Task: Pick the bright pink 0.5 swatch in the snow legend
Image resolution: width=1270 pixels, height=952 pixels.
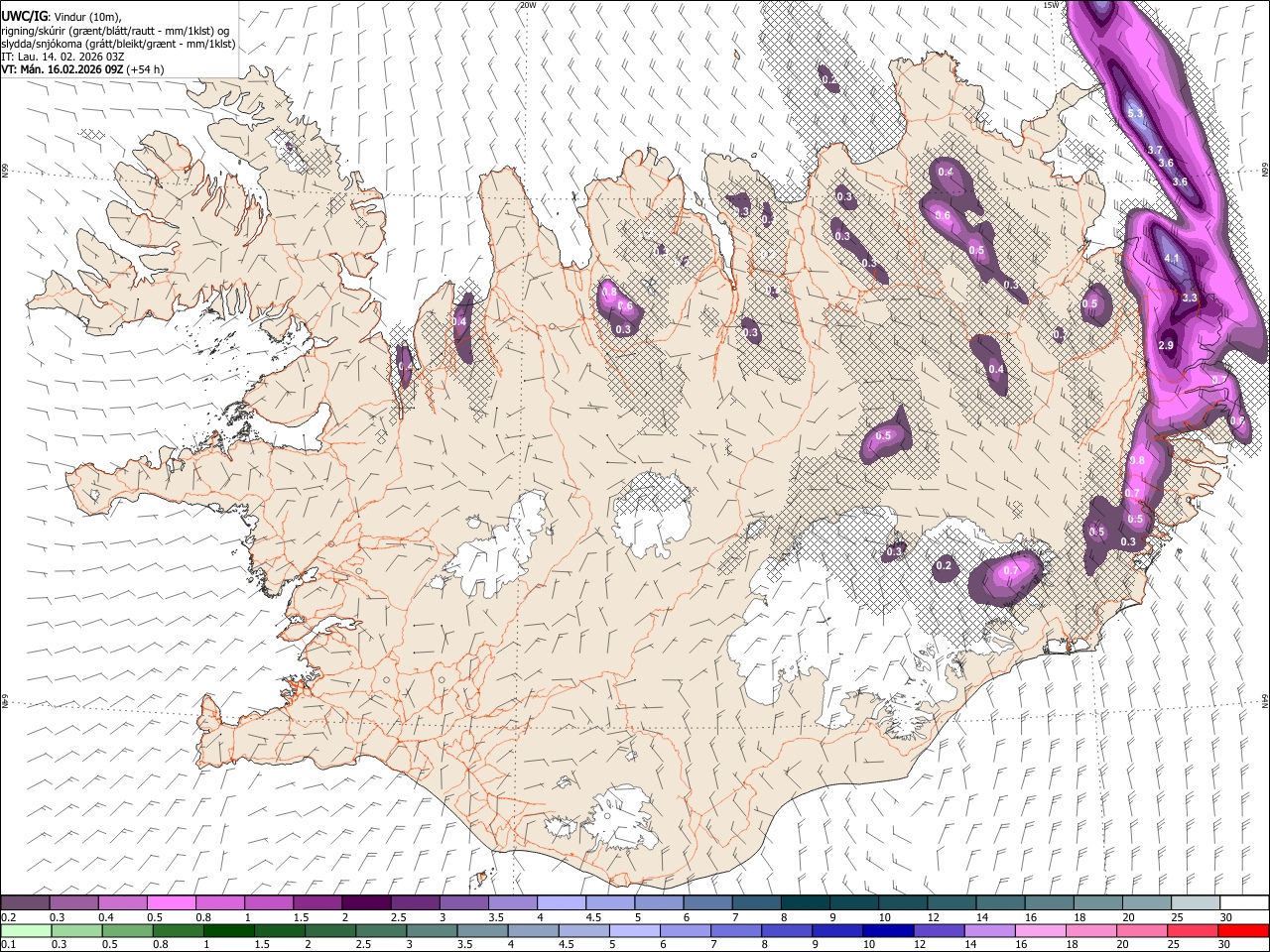Action: click(x=173, y=902)
